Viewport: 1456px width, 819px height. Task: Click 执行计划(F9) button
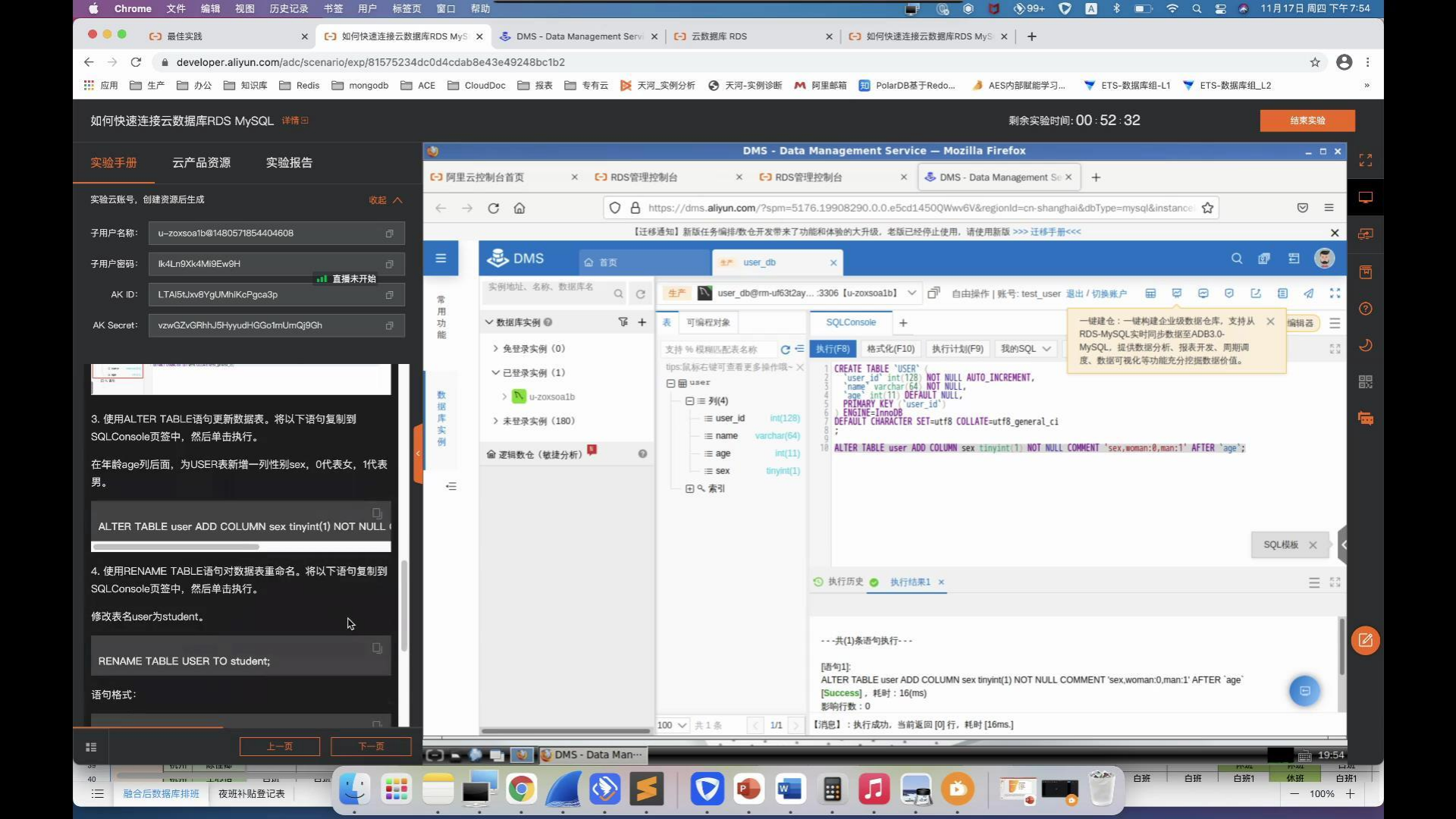957,349
